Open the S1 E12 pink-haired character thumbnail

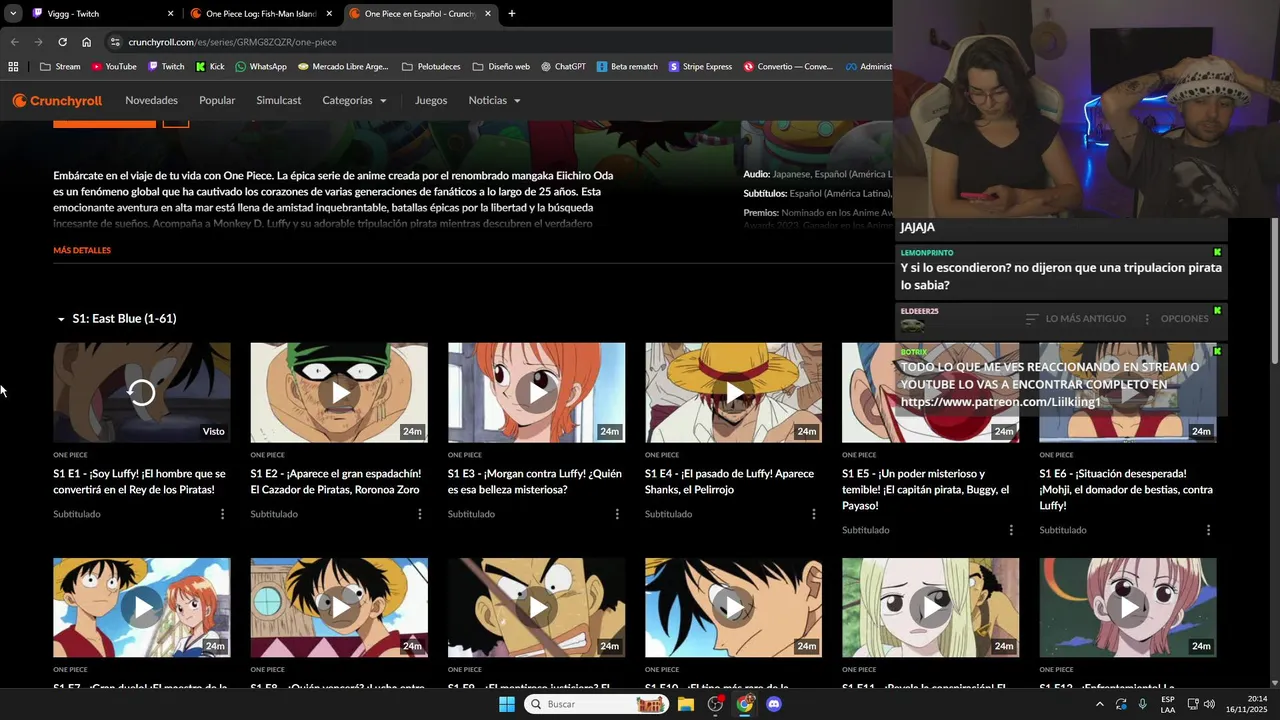click(x=1128, y=607)
